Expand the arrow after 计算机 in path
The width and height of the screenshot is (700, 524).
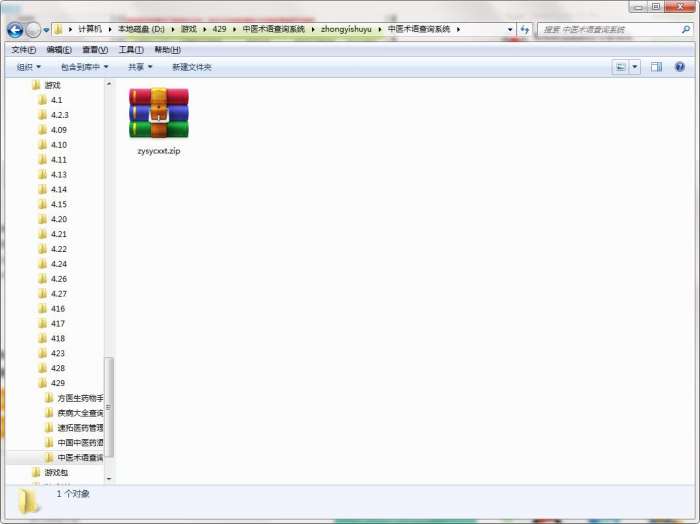tap(110, 29)
